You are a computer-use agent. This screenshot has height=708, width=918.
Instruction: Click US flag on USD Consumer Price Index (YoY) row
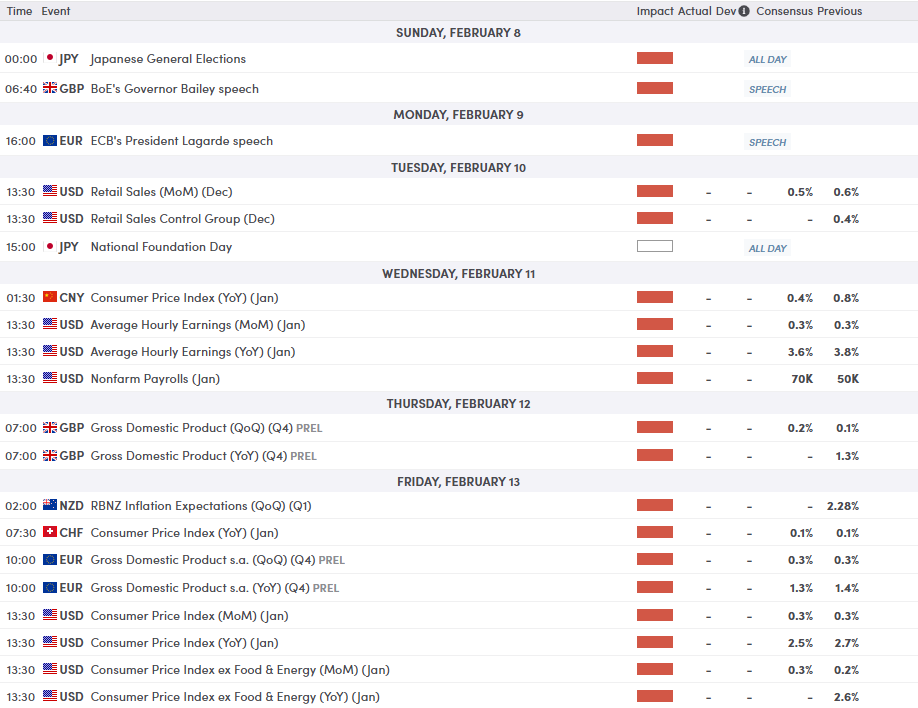(50, 642)
